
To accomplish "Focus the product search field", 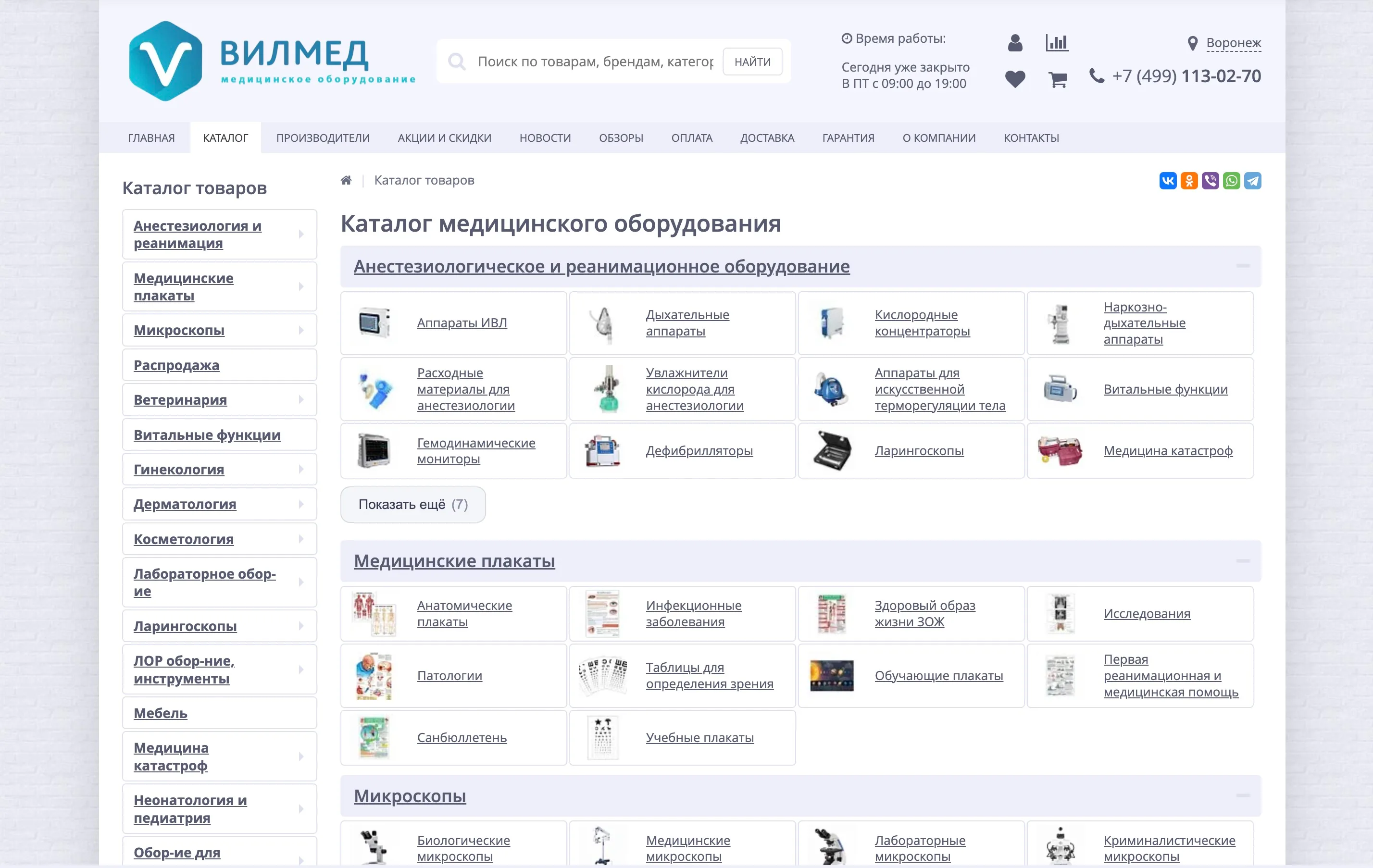I will click(x=595, y=62).
